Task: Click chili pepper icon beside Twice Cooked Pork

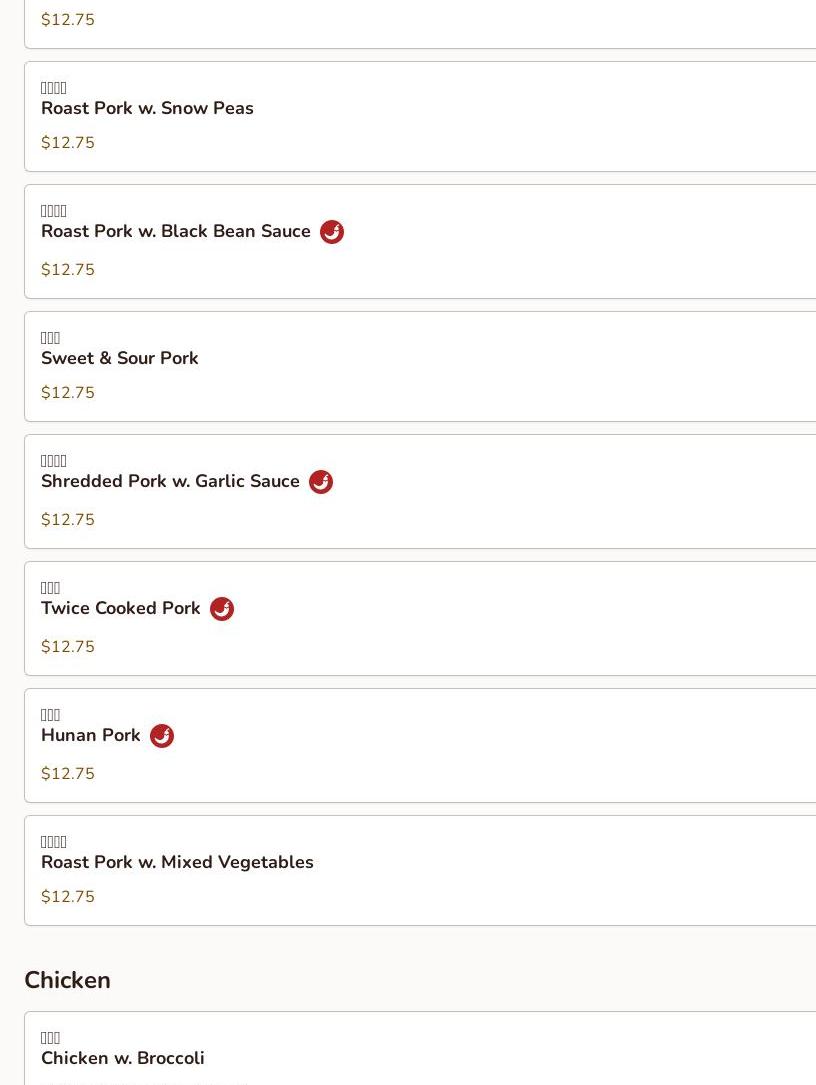Action: click(222, 609)
